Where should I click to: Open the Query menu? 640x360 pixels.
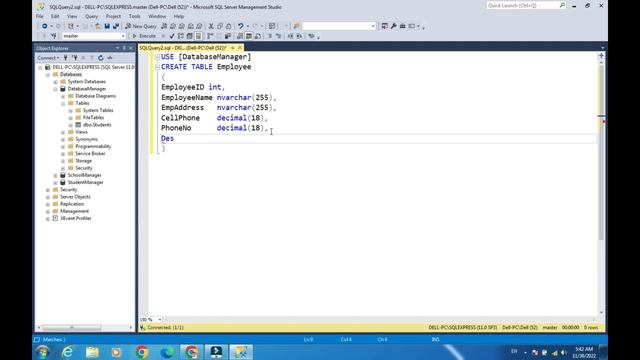91,16
